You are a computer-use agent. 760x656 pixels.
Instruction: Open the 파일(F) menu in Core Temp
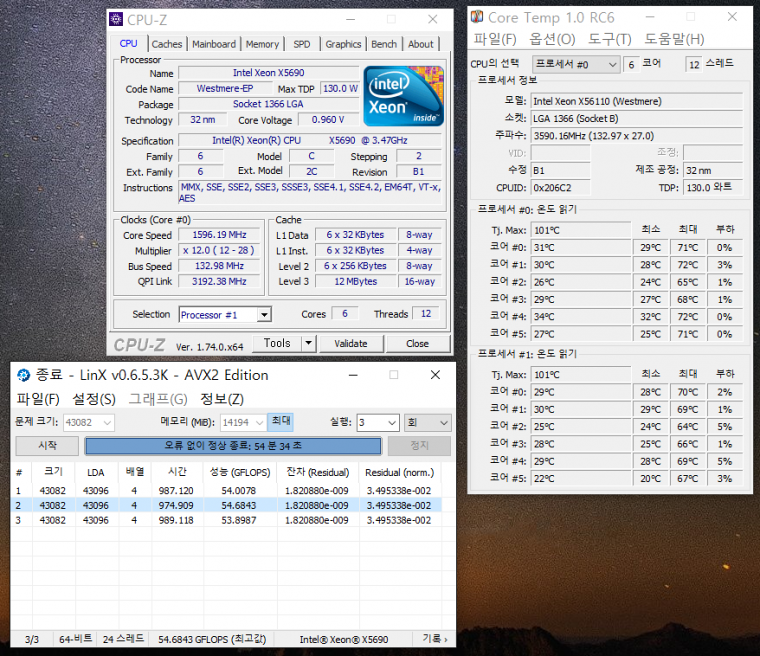[495, 39]
